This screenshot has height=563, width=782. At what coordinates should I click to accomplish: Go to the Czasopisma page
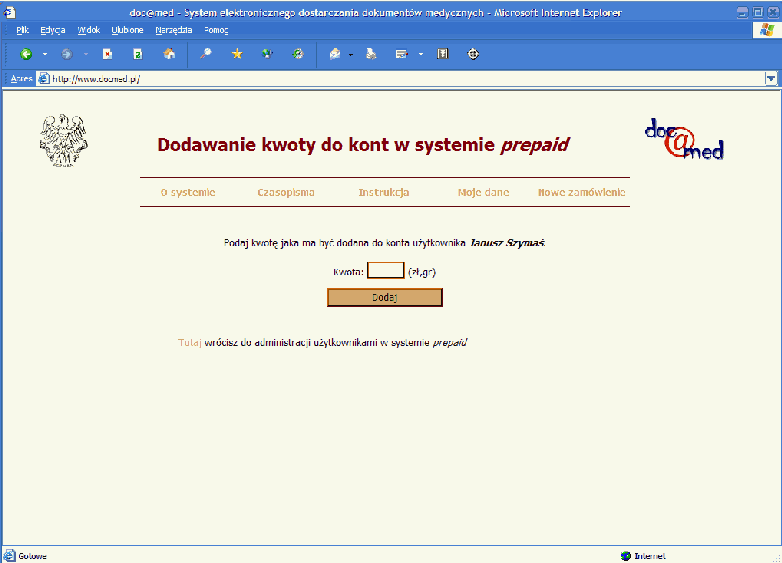[x=285, y=192]
